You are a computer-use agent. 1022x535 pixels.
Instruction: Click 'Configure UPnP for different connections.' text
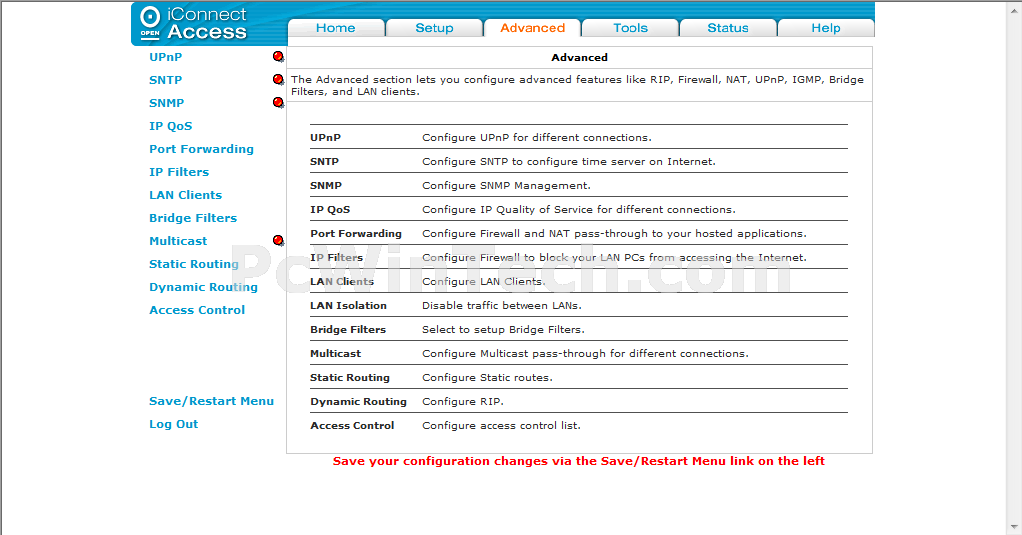[x=536, y=137]
